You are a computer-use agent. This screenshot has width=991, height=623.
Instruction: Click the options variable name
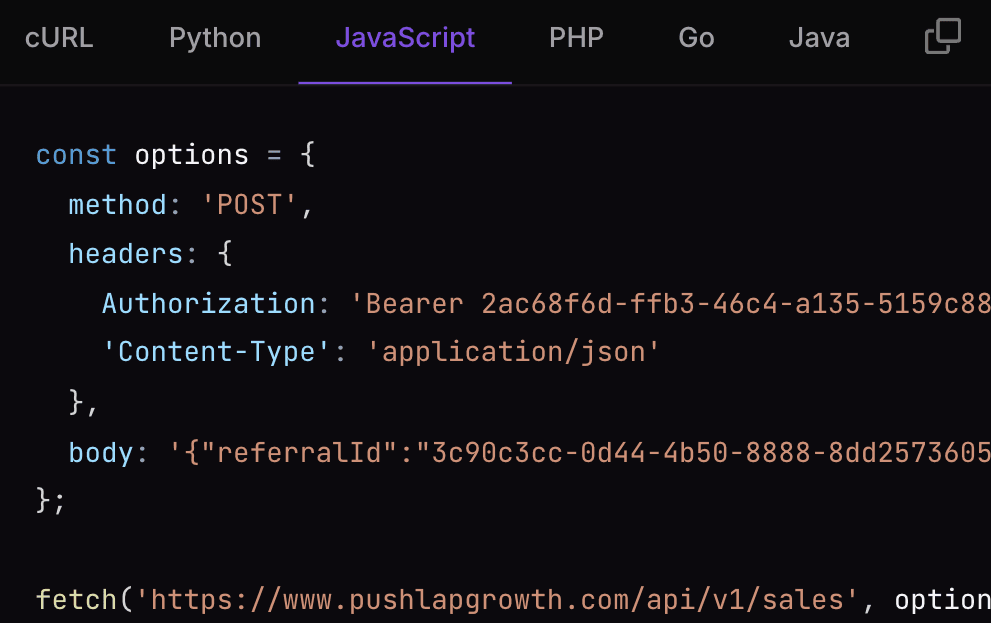tap(192, 154)
